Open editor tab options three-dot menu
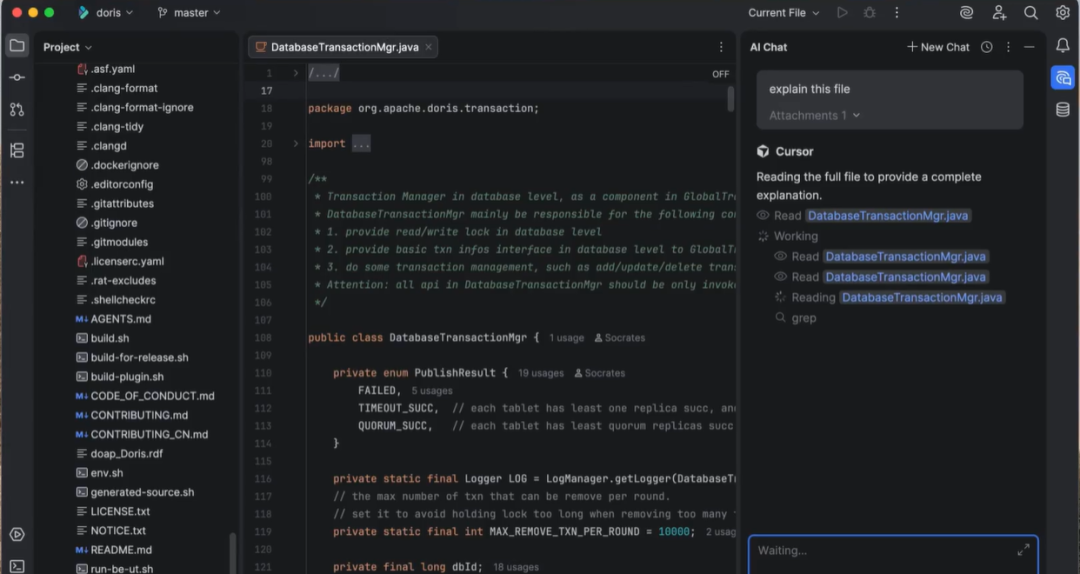Viewport: 1080px width, 574px height. click(721, 47)
